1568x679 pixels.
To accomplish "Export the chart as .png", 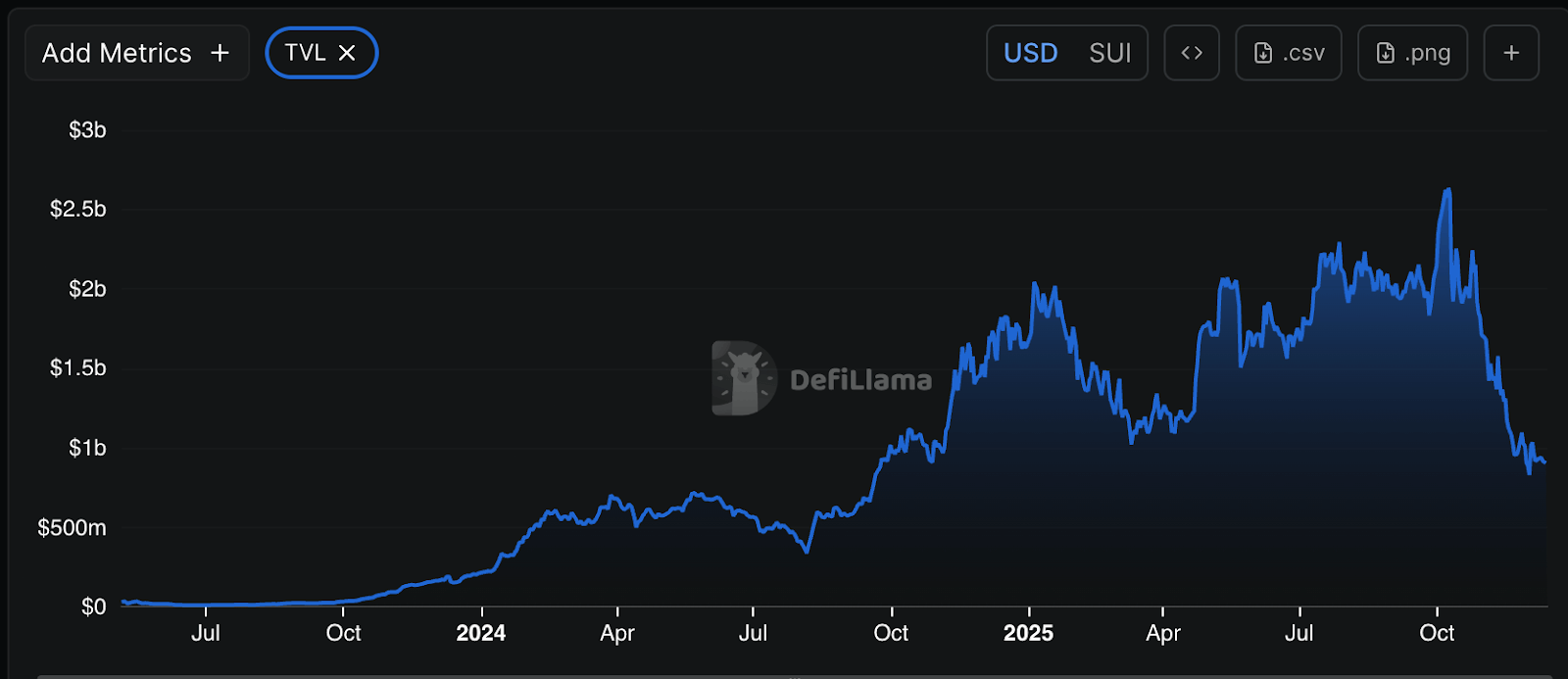I will [x=1412, y=53].
